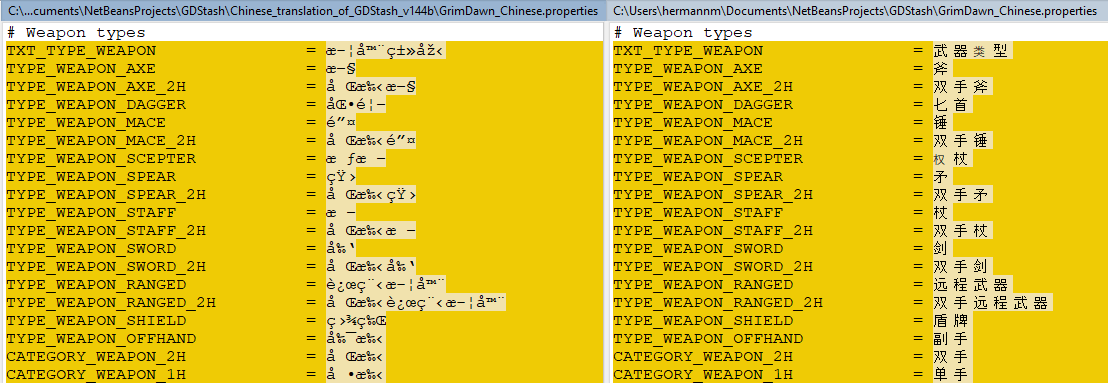This screenshot has height=383, width=1108.
Task: Click Chinese value for right TXT_TYPE_WEAPON
Action: click(x=972, y=51)
